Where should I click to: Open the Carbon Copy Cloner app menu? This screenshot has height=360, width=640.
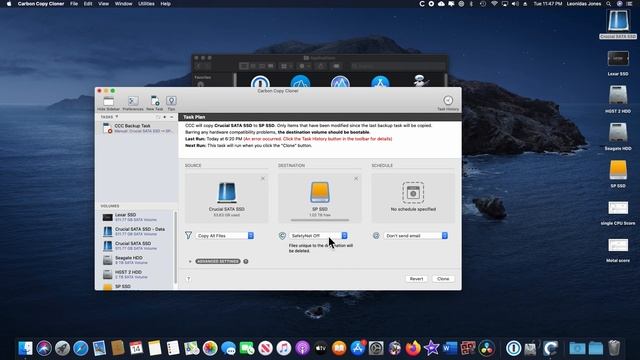pos(41,4)
